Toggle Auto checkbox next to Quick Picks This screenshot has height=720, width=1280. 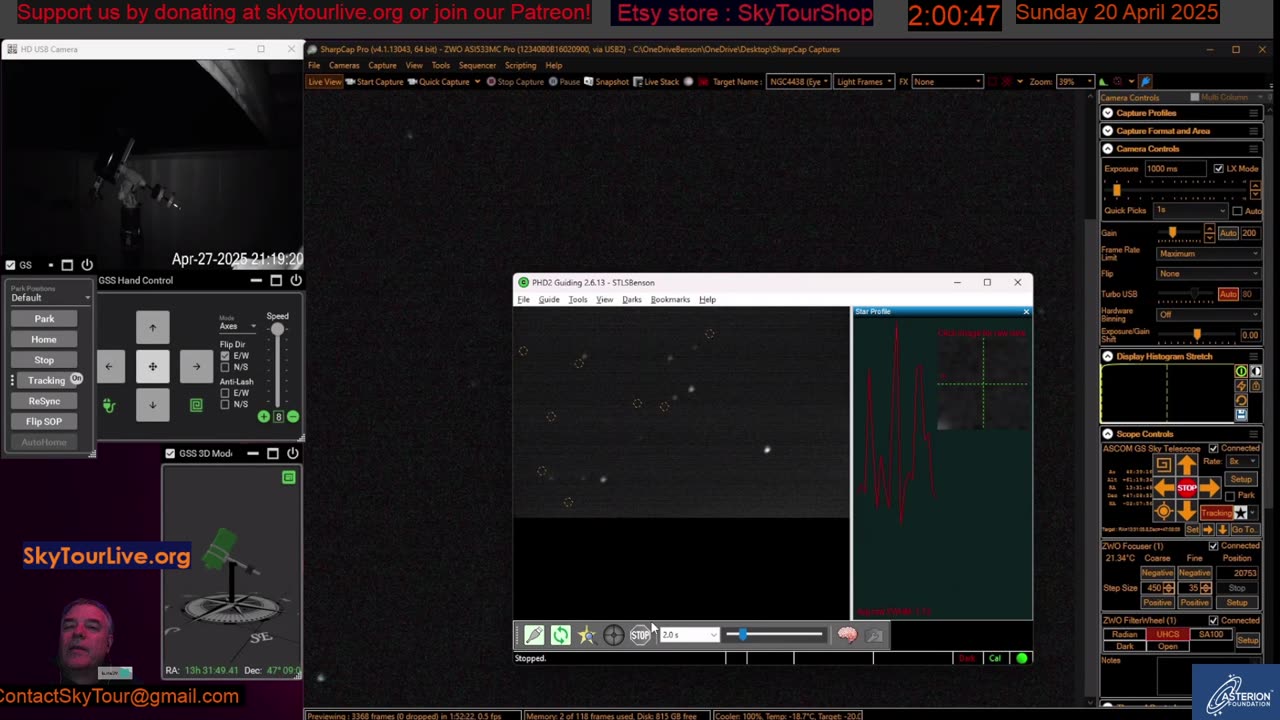tap(1237, 211)
